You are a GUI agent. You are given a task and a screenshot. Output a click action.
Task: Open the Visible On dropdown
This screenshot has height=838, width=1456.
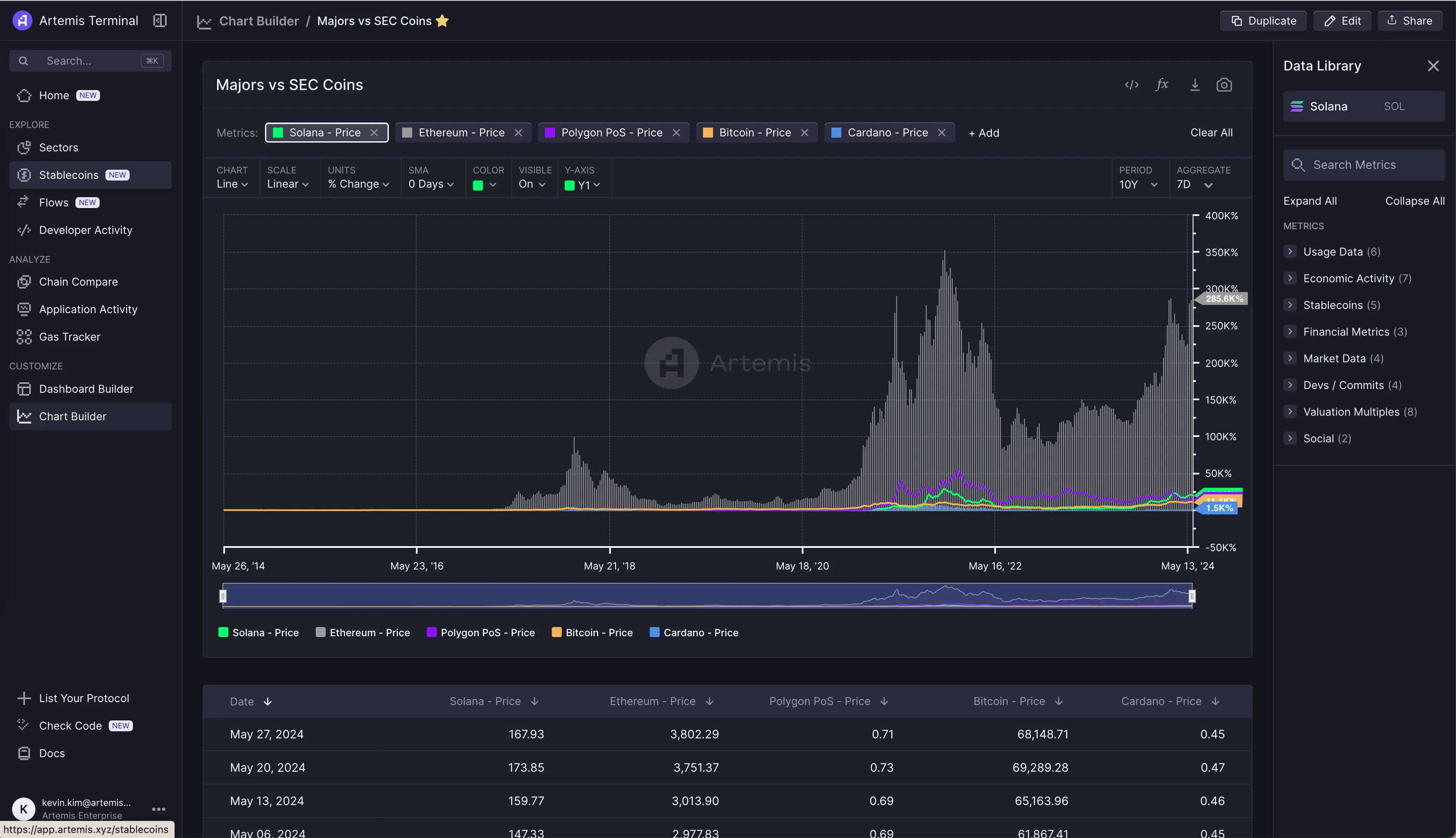pyautogui.click(x=532, y=184)
